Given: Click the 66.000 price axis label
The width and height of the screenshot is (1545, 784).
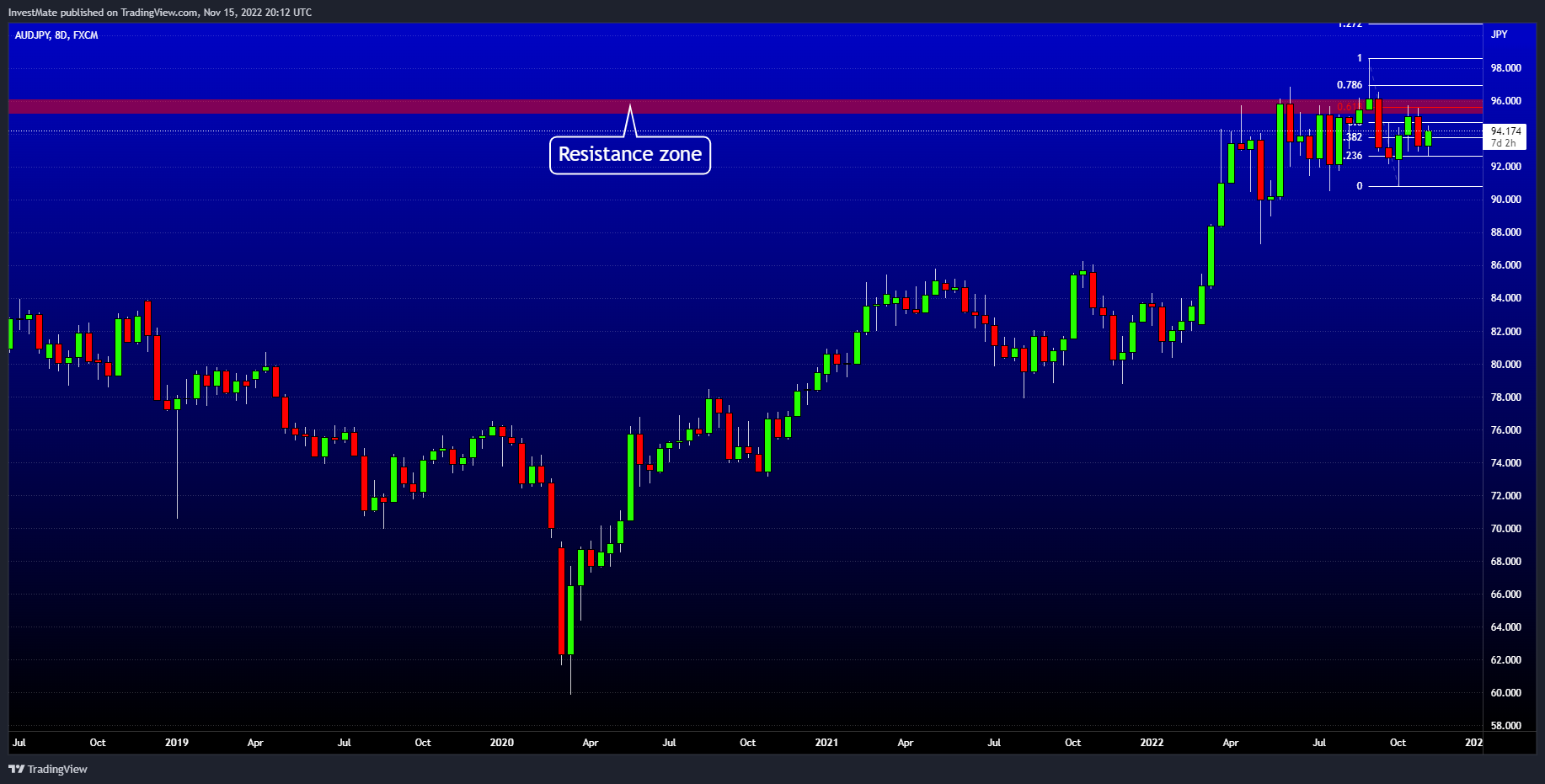Looking at the screenshot, I should tap(1506, 595).
